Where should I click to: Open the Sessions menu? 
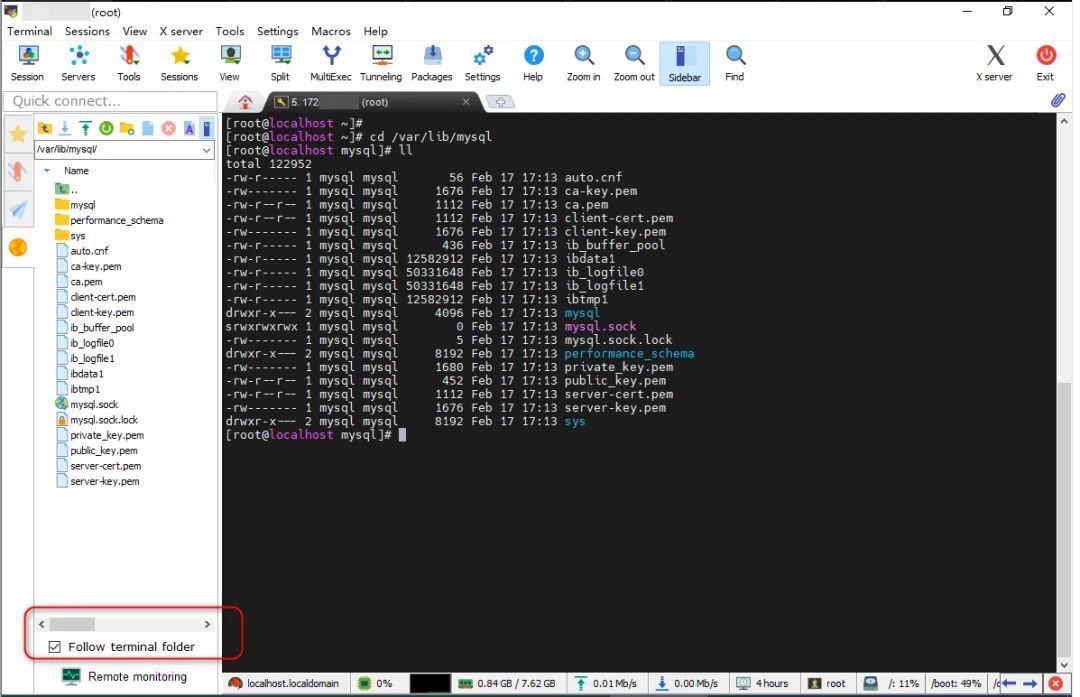(x=87, y=31)
